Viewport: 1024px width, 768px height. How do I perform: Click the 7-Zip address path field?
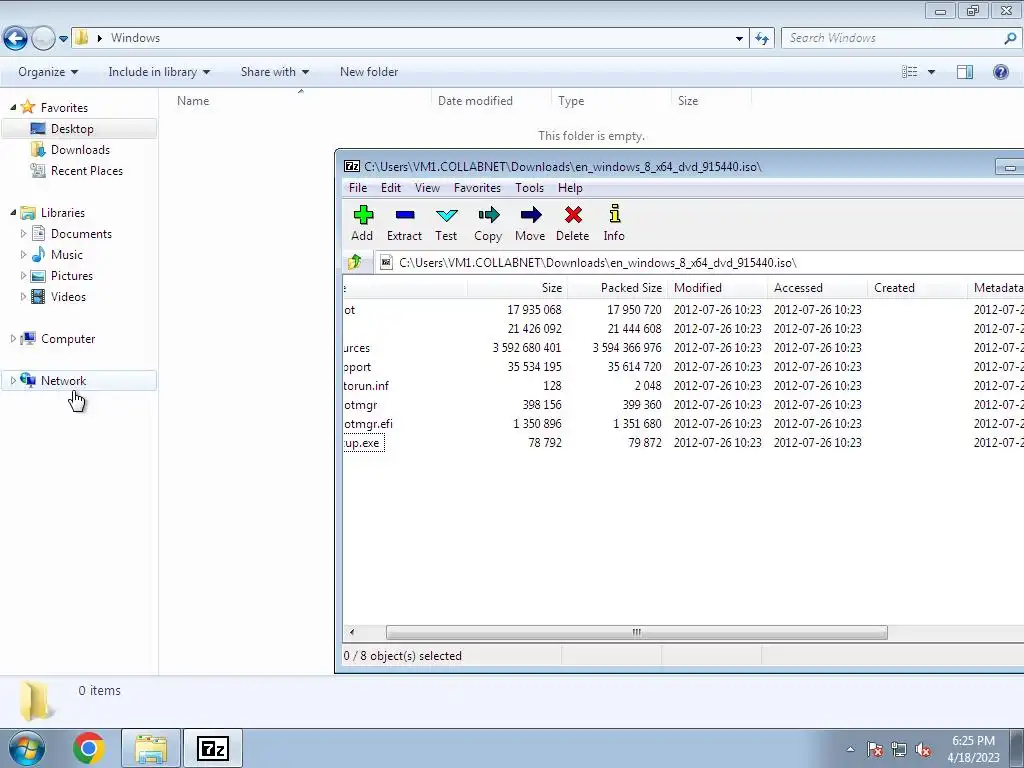700,263
